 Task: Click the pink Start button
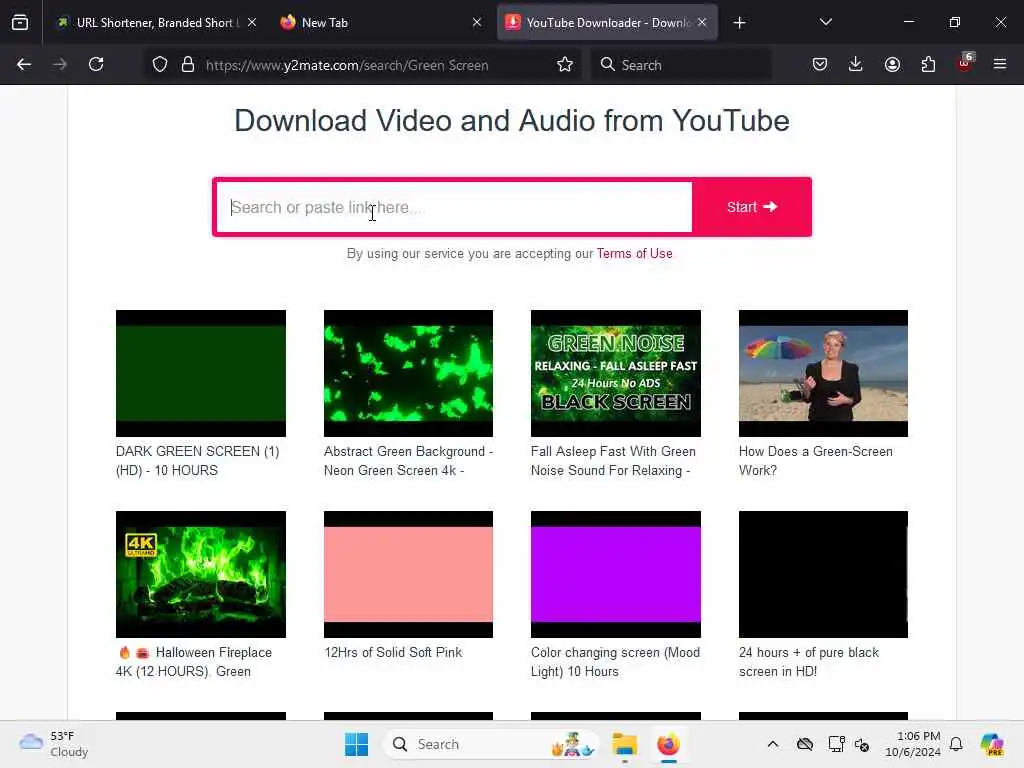pos(752,207)
